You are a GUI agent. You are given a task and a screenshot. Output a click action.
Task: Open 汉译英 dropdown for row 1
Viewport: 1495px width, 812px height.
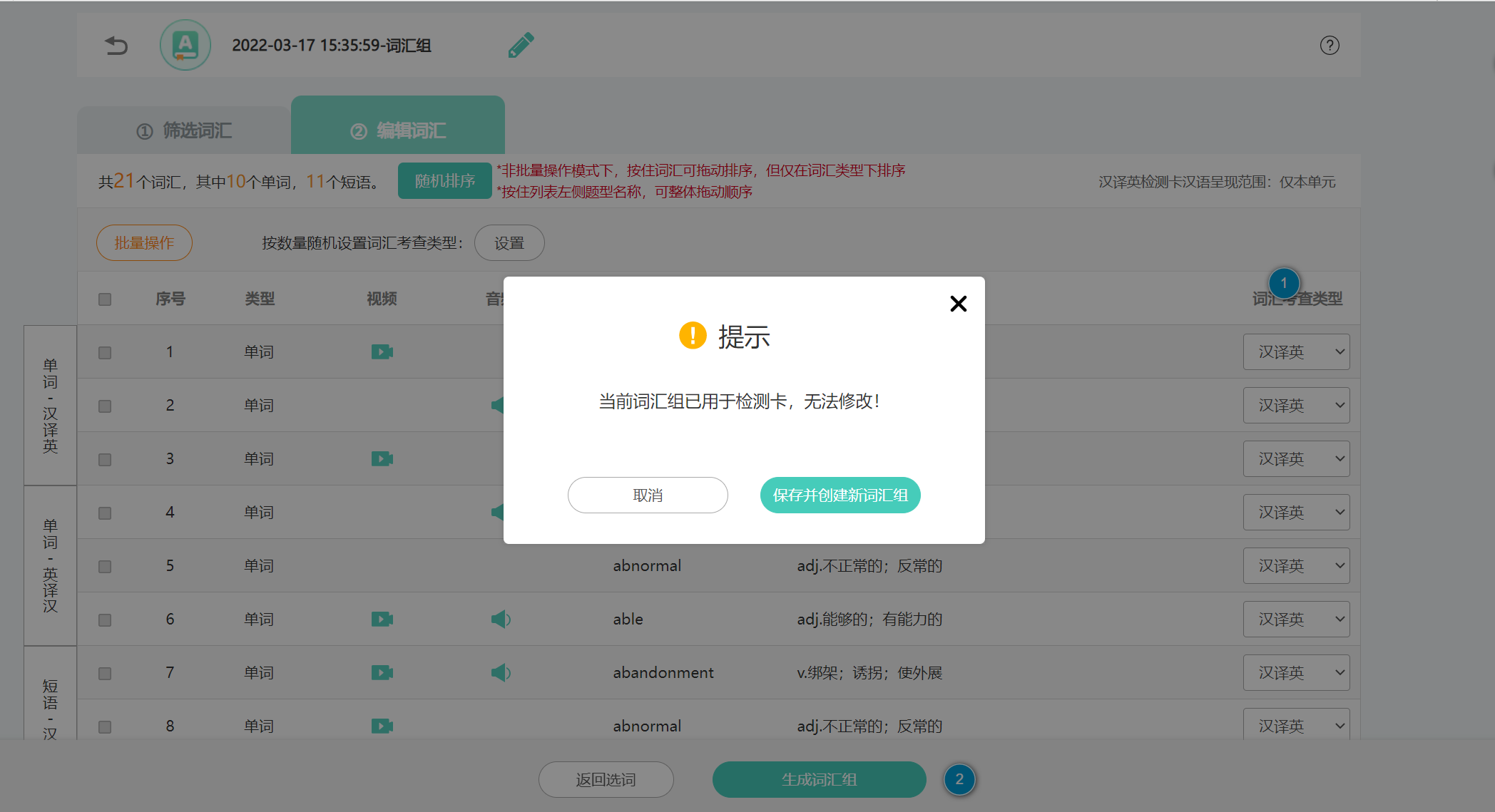(1296, 351)
